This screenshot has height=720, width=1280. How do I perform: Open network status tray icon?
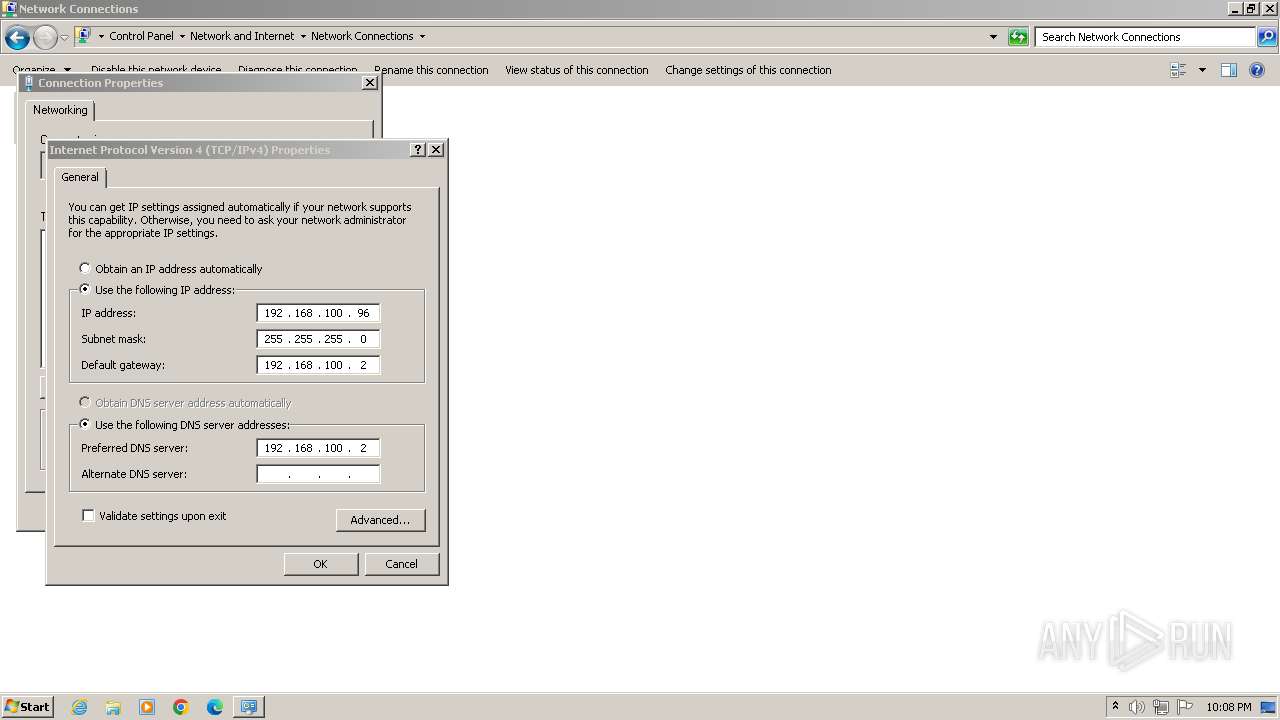pos(1161,707)
